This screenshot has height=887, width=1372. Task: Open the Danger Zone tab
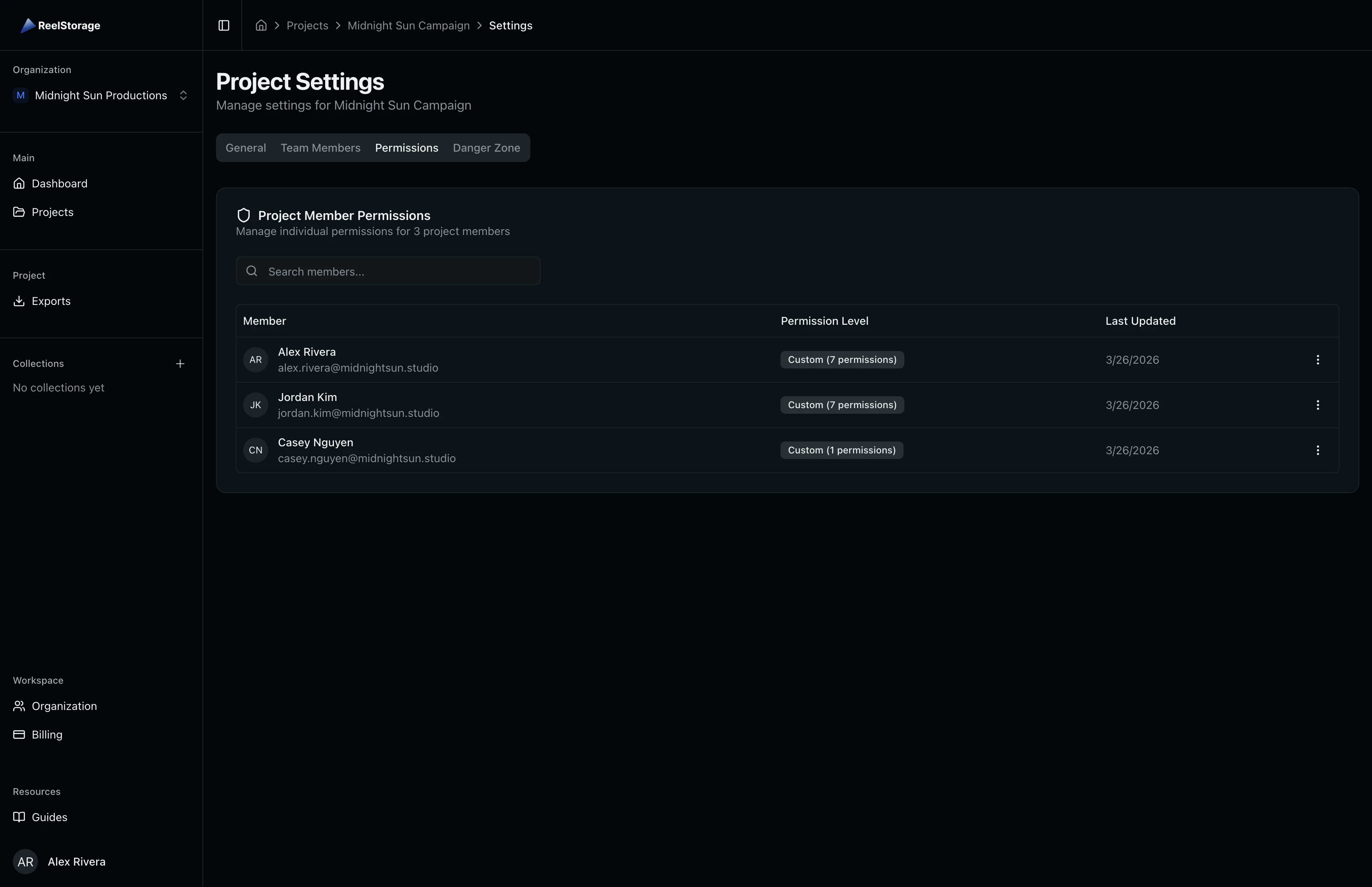click(486, 147)
